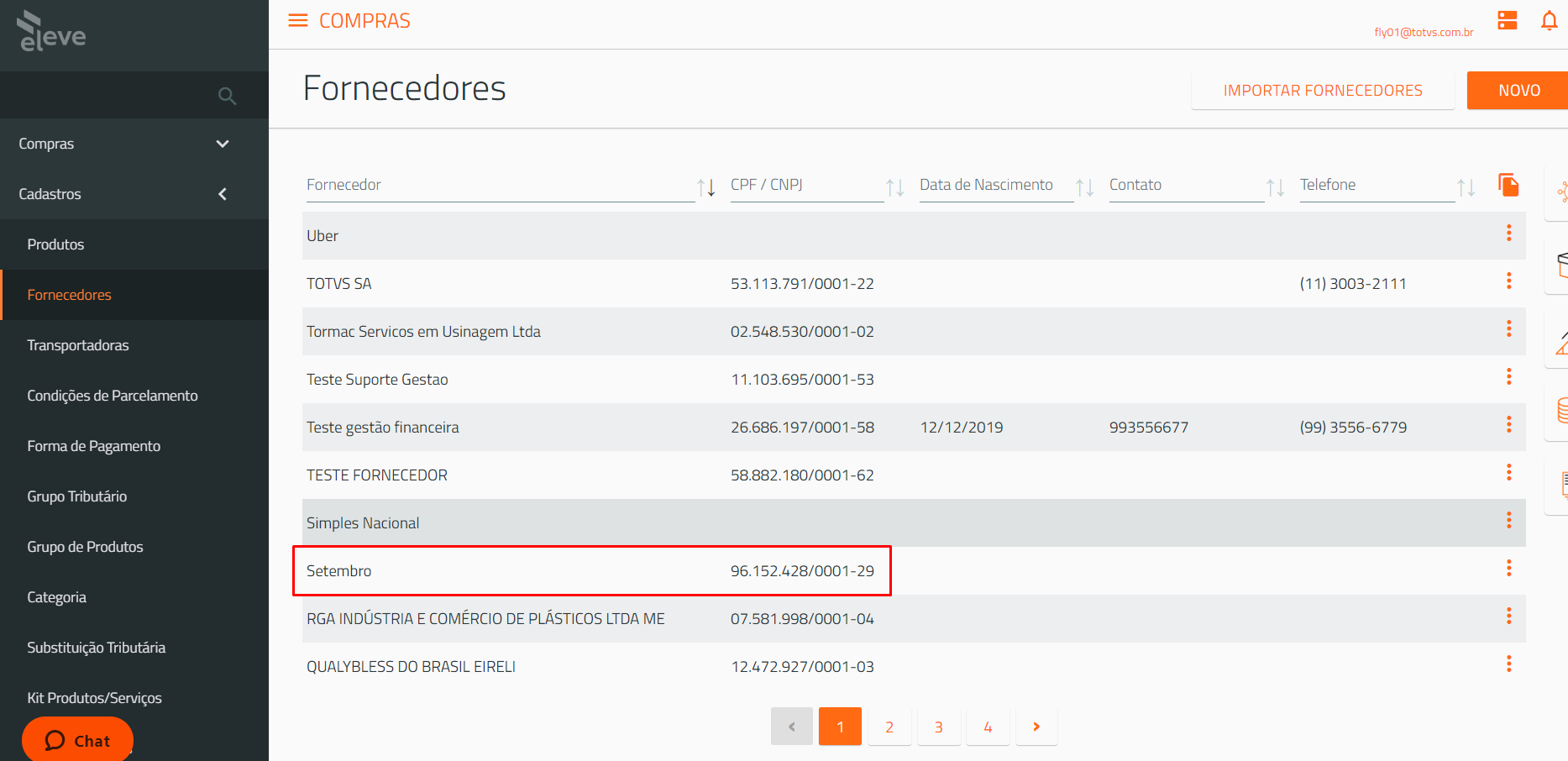
Task: Filter by Fornecedor header field
Action: pos(501,185)
